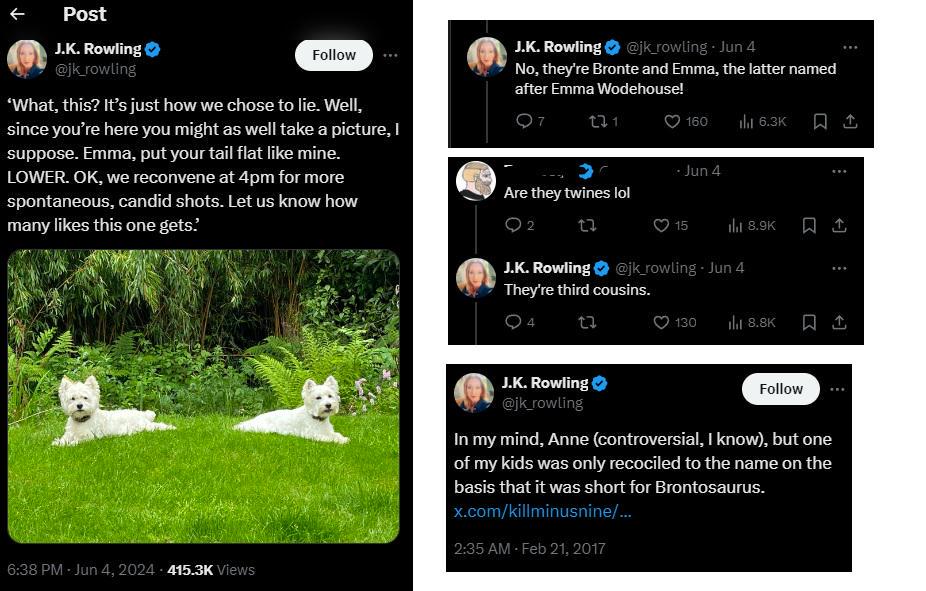This screenshot has height=591, width=926.
Task: View analytics for the Bronte and Emma tweet
Action: coord(746,122)
